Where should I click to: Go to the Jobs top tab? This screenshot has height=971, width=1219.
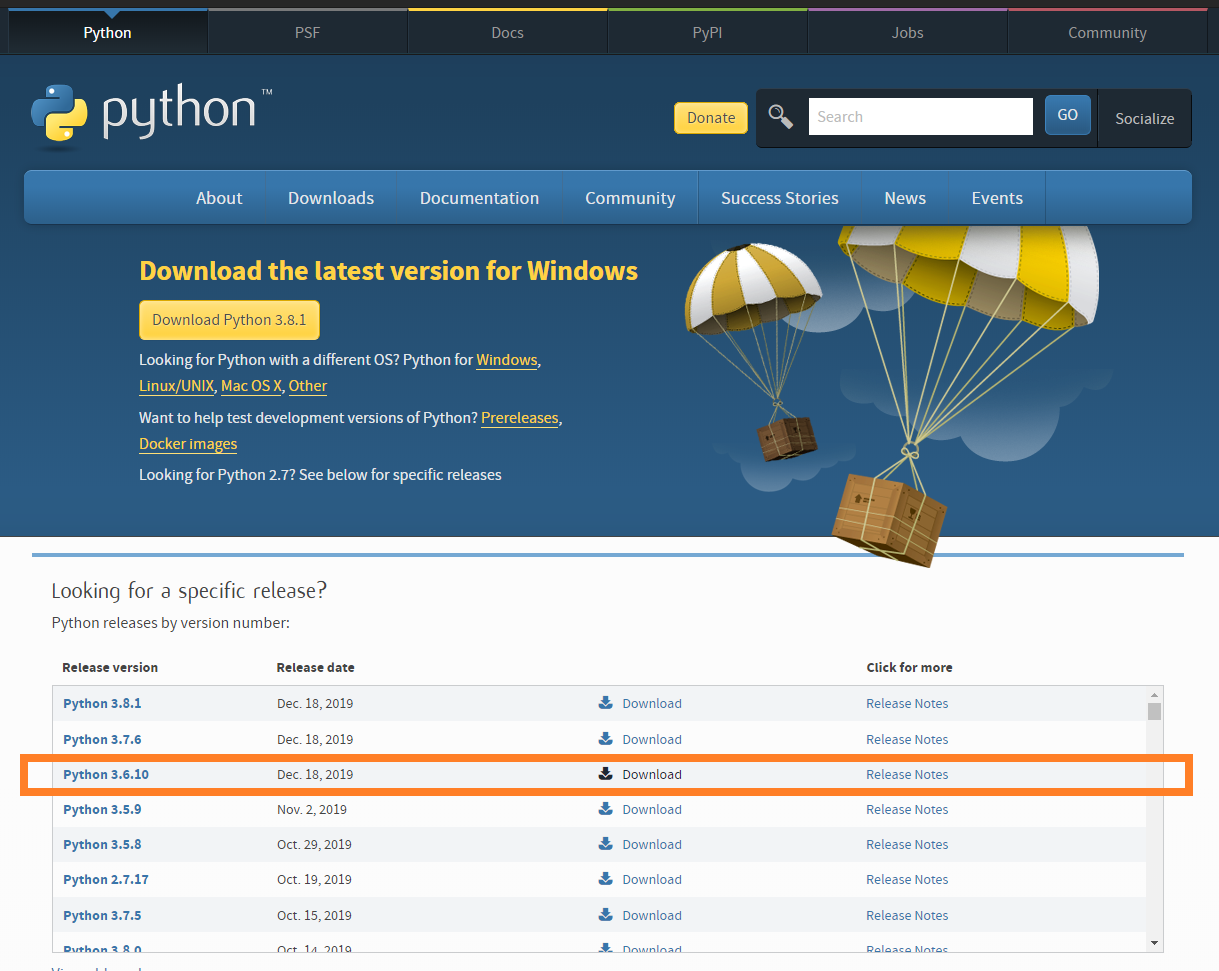click(908, 32)
